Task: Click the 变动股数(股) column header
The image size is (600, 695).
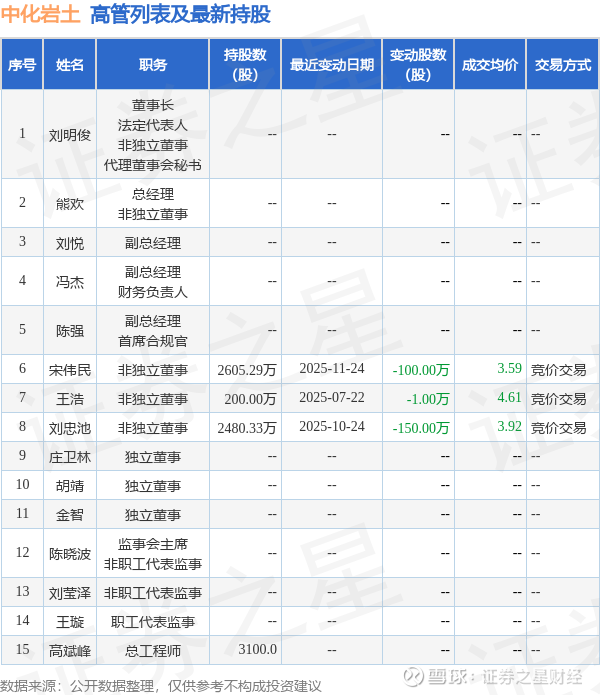Action: pyautogui.click(x=418, y=65)
